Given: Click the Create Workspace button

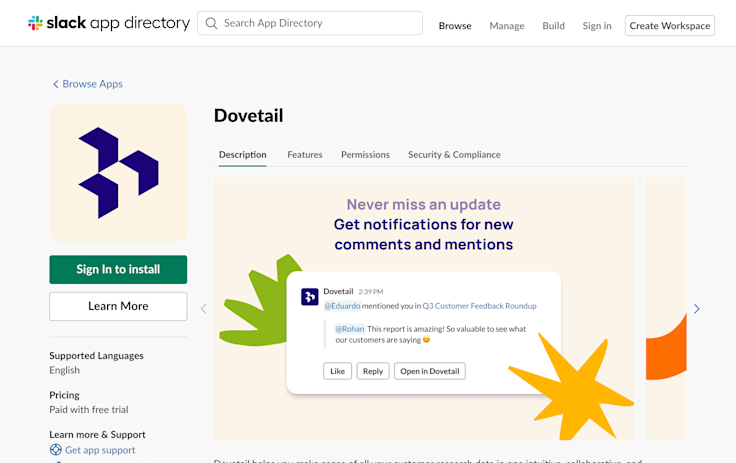Looking at the screenshot, I should (670, 25).
